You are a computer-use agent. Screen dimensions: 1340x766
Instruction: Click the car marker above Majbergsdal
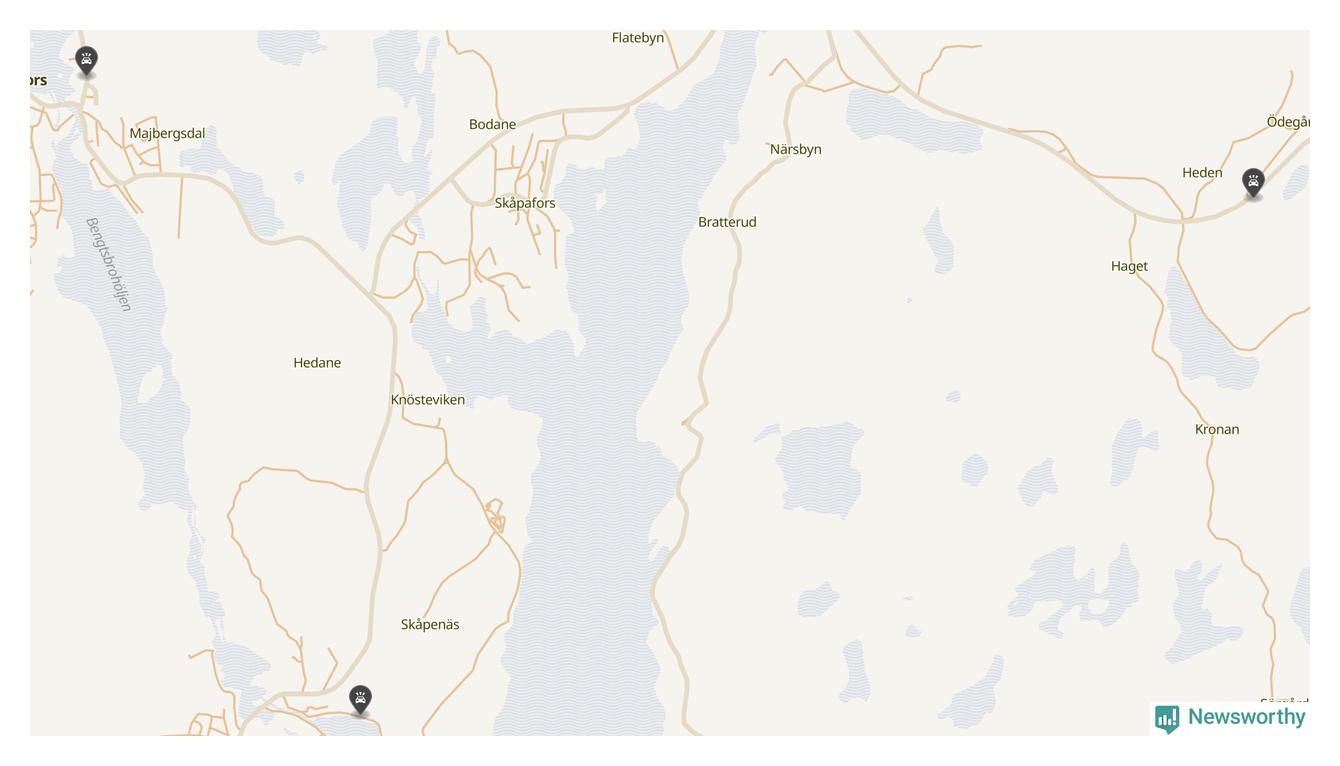click(87, 62)
